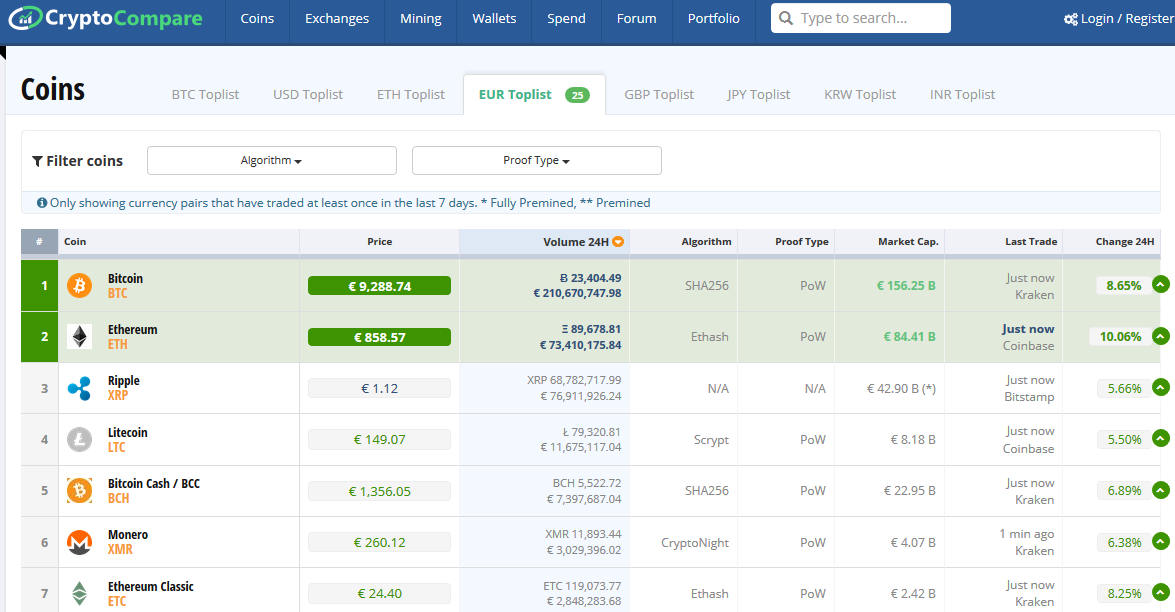Sort by the Algorithm column header
Image resolution: width=1175 pixels, height=612 pixels.
[x=683, y=242]
